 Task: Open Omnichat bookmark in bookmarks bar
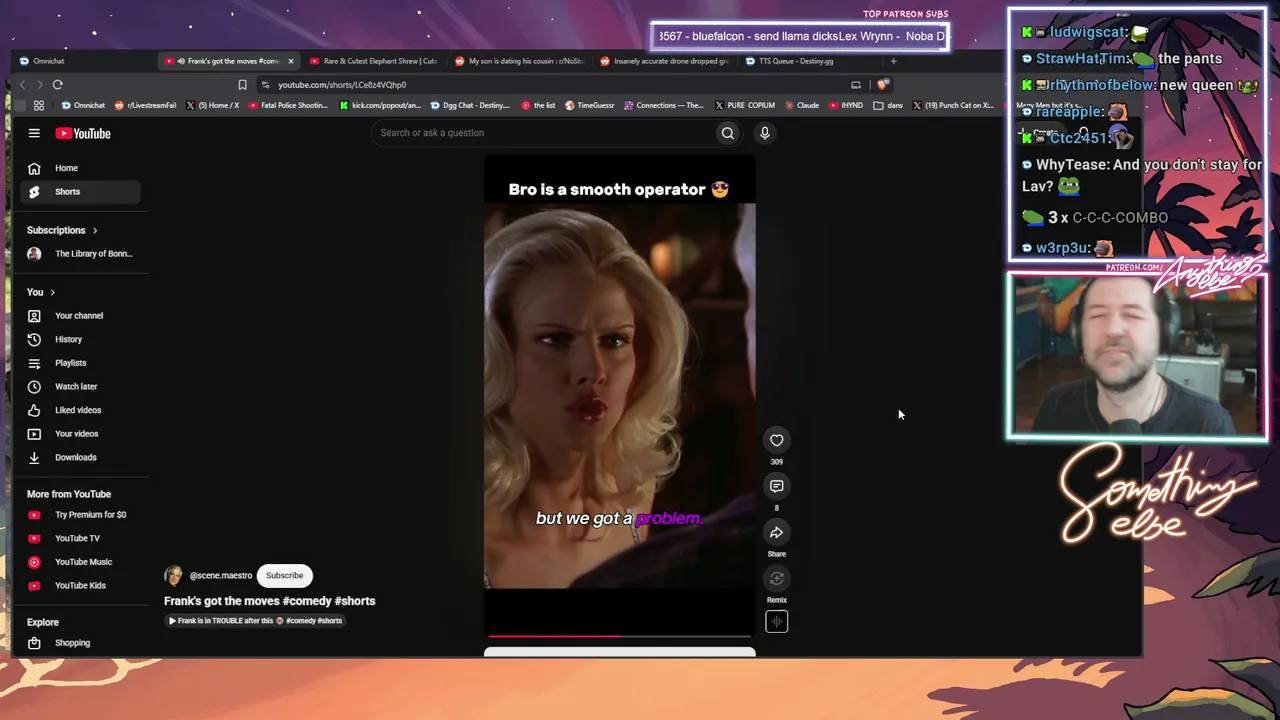(84, 105)
